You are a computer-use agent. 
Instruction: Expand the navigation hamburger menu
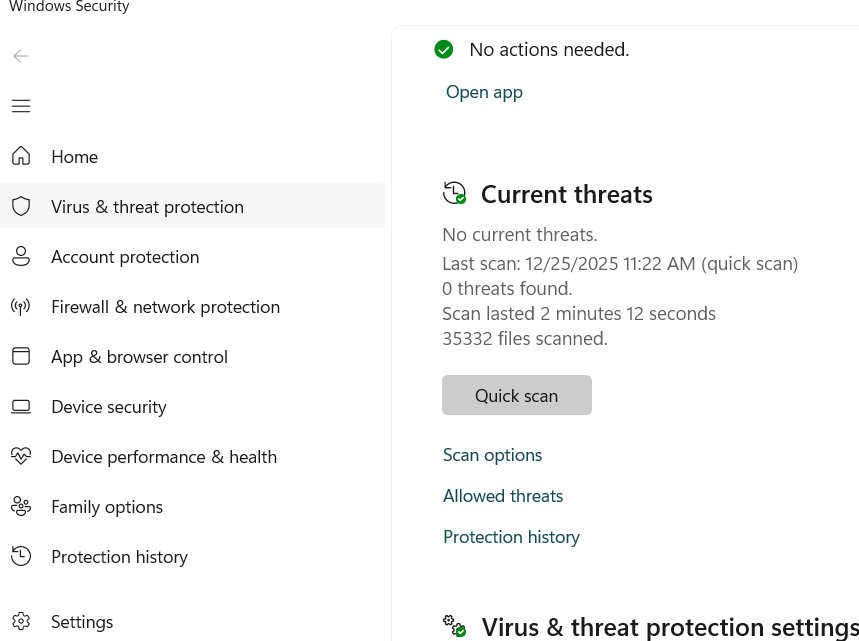(x=21, y=106)
